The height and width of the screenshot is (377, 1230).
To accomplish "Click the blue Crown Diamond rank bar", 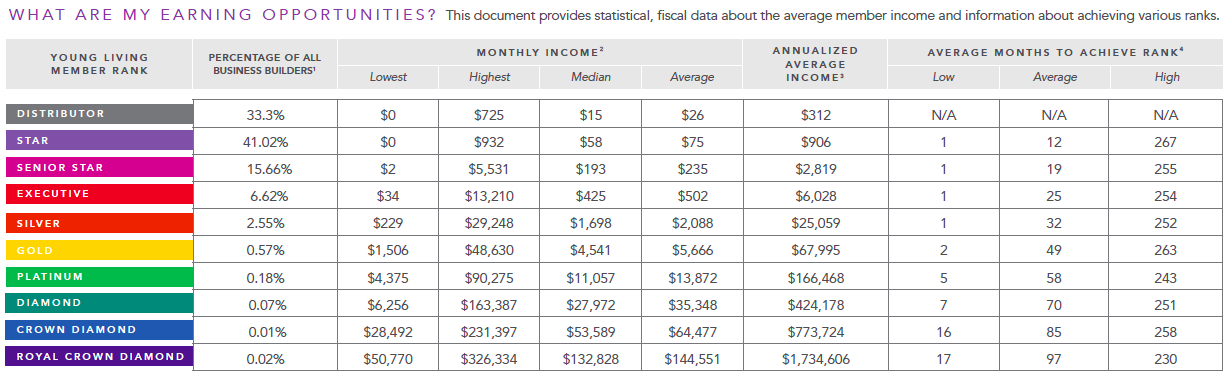I will pos(98,330).
